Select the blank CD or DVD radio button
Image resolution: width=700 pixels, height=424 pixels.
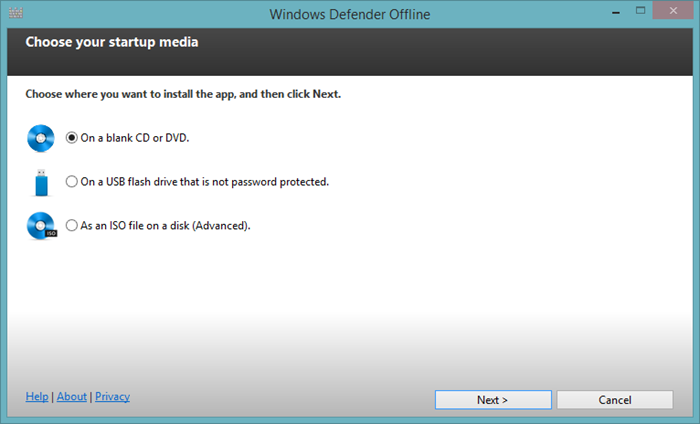point(71,137)
